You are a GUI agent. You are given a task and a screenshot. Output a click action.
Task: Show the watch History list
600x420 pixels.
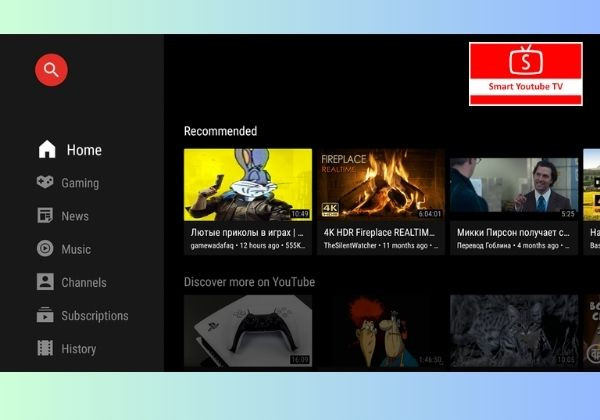coord(79,349)
